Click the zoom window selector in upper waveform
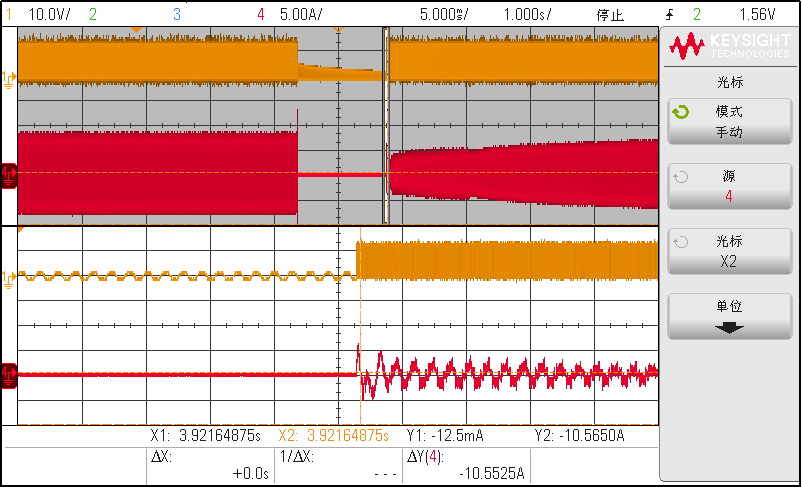 pyautogui.click(x=386, y=125)
